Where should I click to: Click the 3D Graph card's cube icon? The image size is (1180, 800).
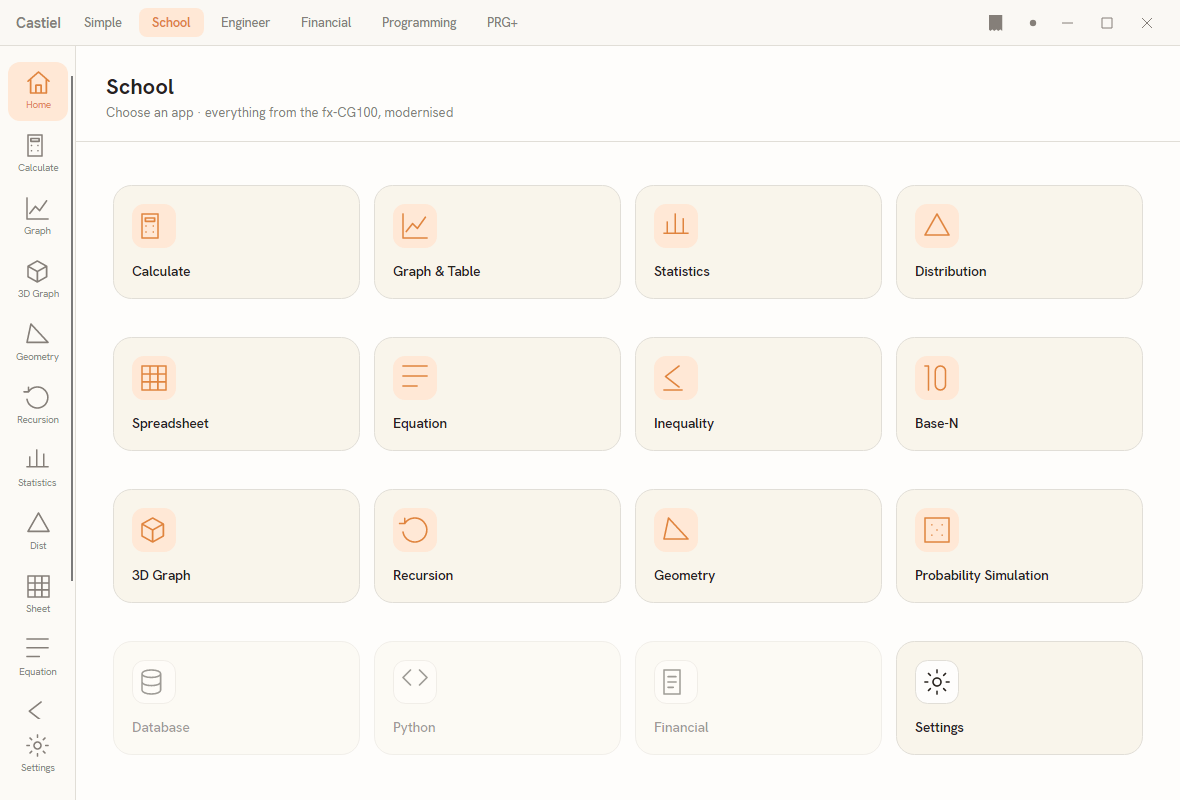coord(154,530)
